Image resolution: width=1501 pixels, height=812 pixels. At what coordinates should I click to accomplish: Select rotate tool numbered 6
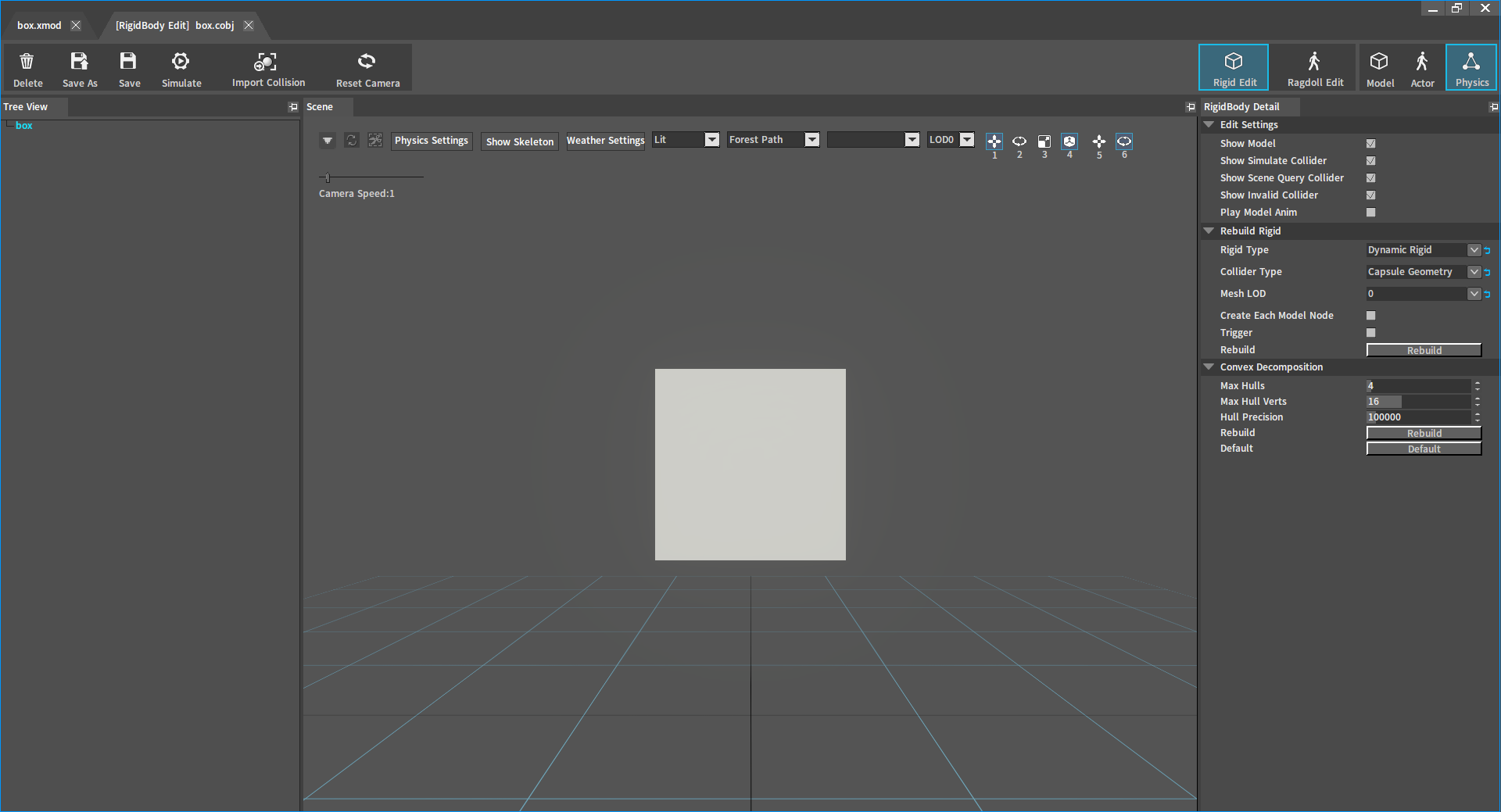pyautogui.click(x=1124, y=141)
